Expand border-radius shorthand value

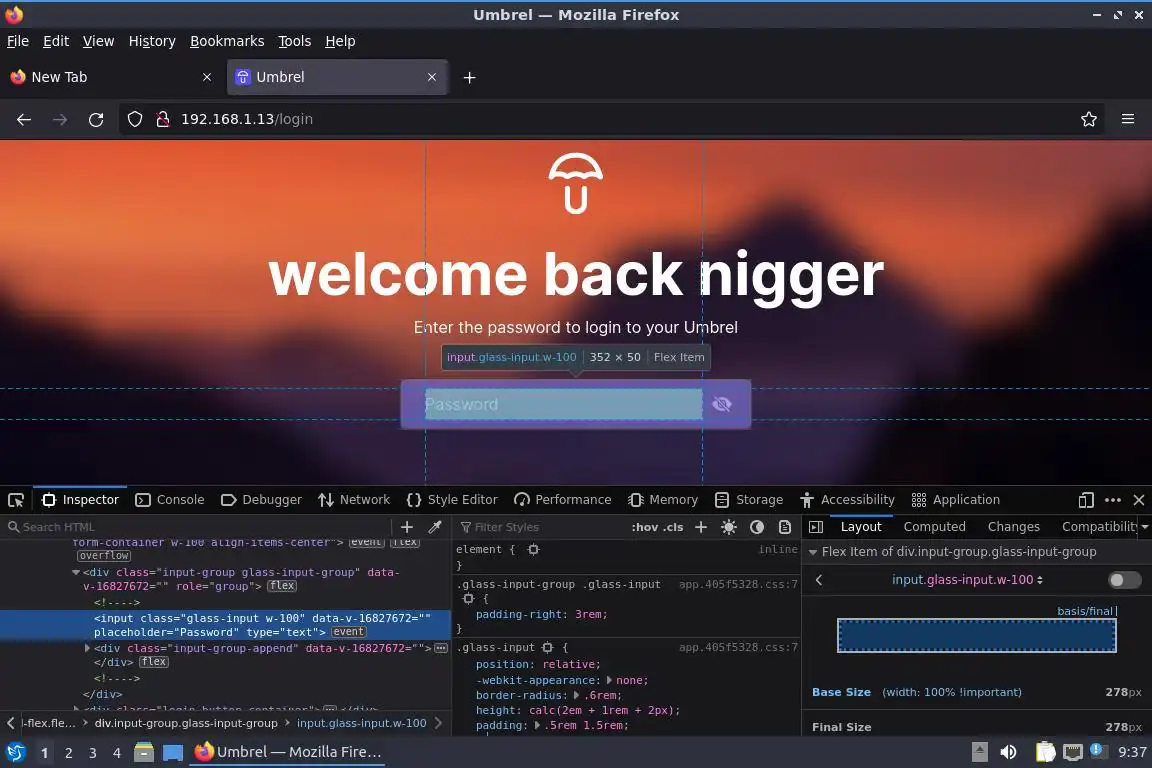(x=577, y=695)
